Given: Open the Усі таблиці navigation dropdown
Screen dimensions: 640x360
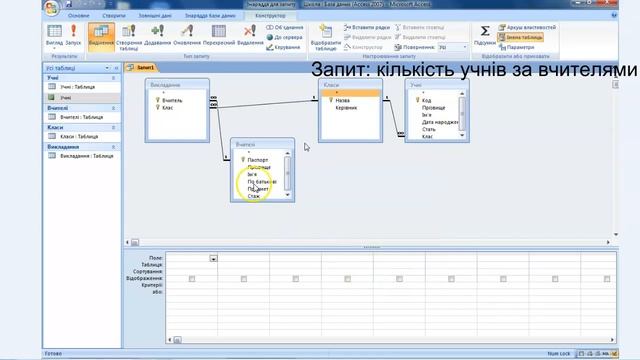Looking at the screenshot, I should 107,68.
